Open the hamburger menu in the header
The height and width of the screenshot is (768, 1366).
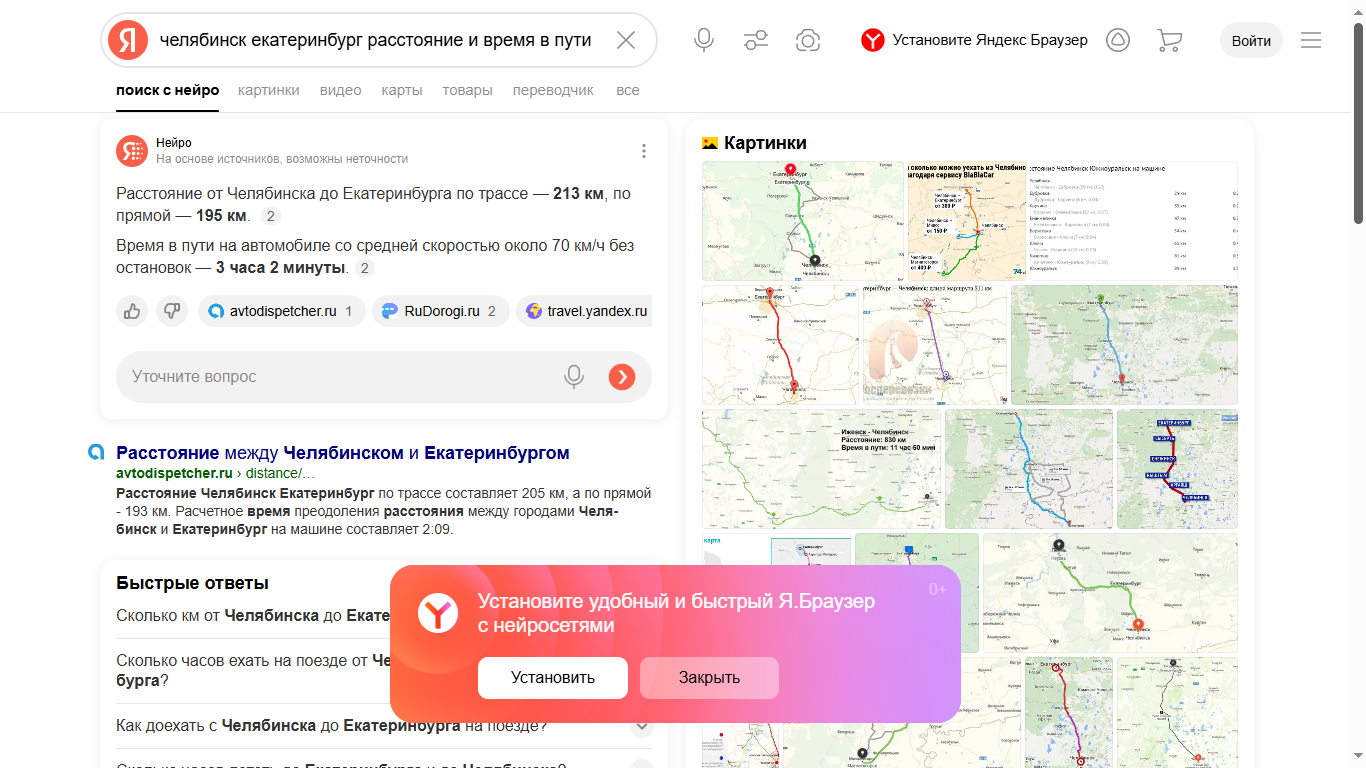[1311, 40]
